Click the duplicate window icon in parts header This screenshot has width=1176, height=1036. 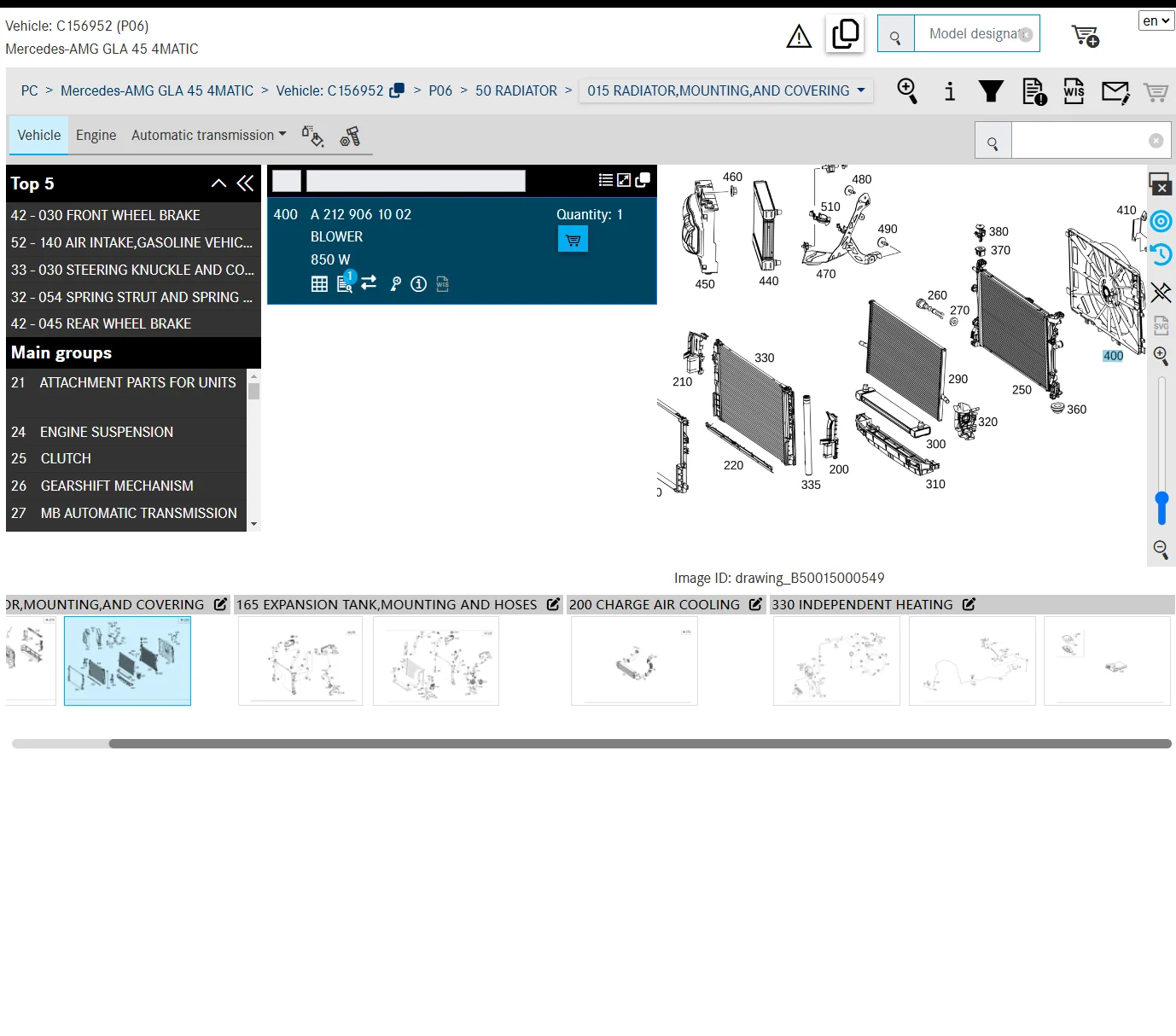[x=643, y=180]
